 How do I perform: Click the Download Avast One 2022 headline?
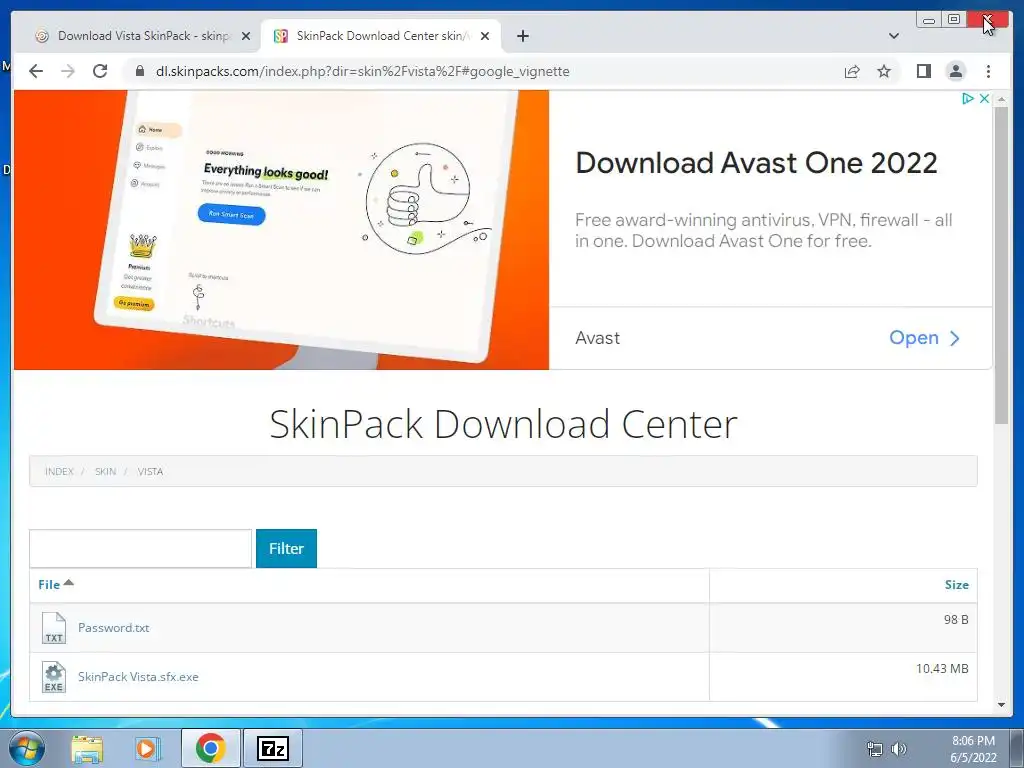click(x=756, y=163)
